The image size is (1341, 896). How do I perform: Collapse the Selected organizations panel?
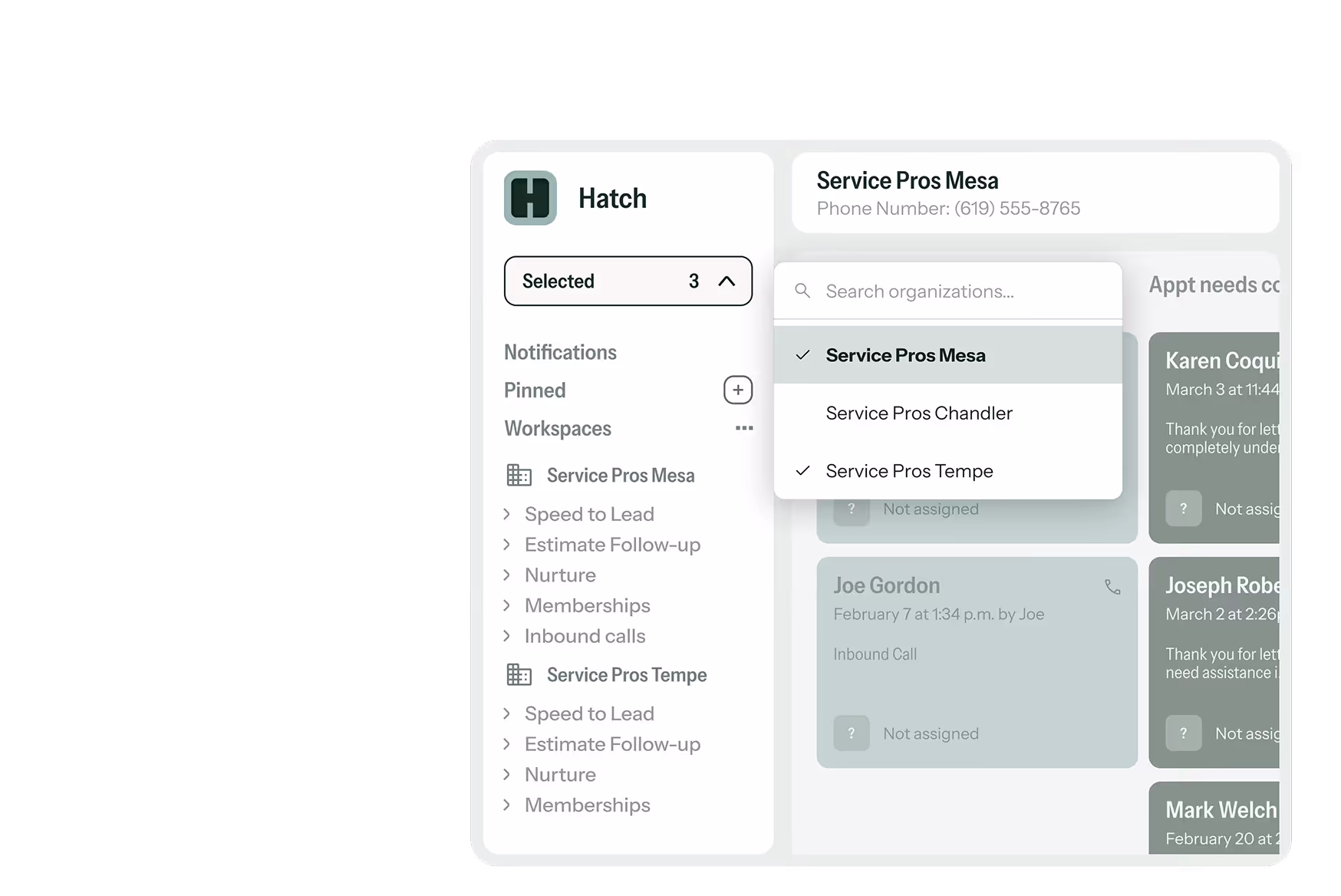point(726,281)
